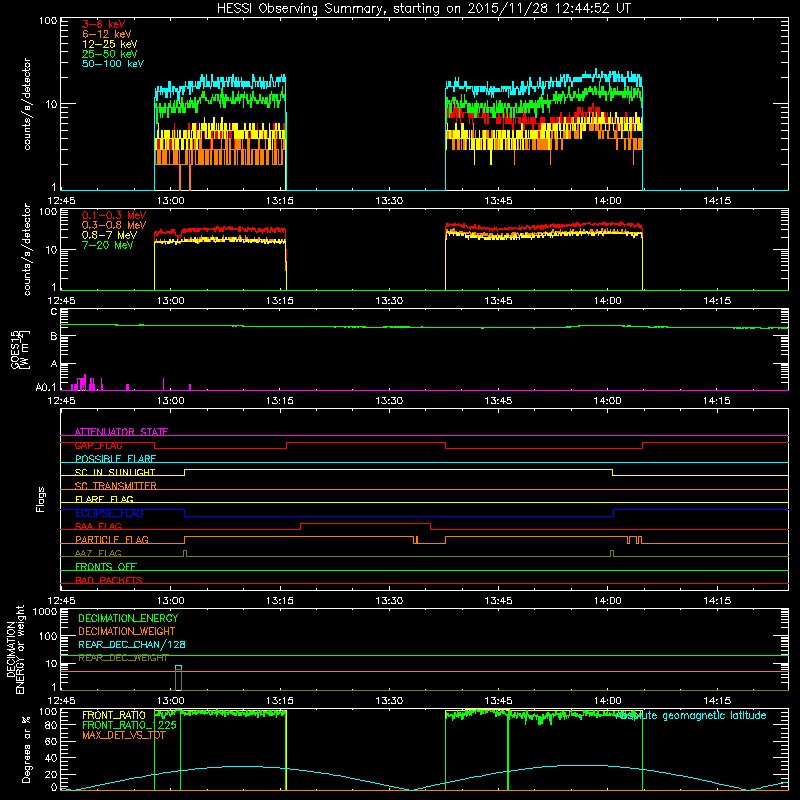Select the ECLIPSE_FLAG label

(x=109, y=513)
